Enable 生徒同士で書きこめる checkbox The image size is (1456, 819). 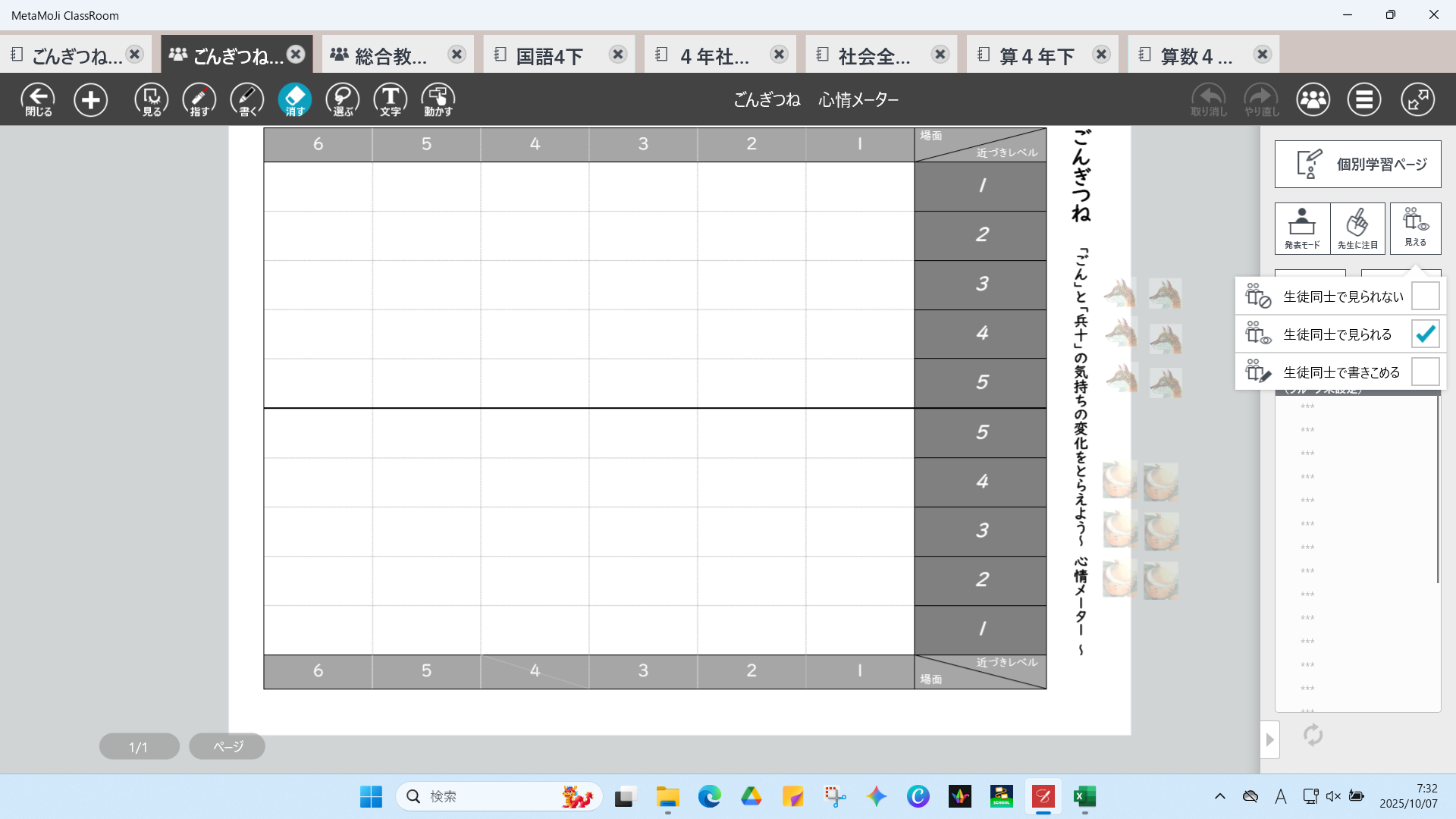[1425, 372]
